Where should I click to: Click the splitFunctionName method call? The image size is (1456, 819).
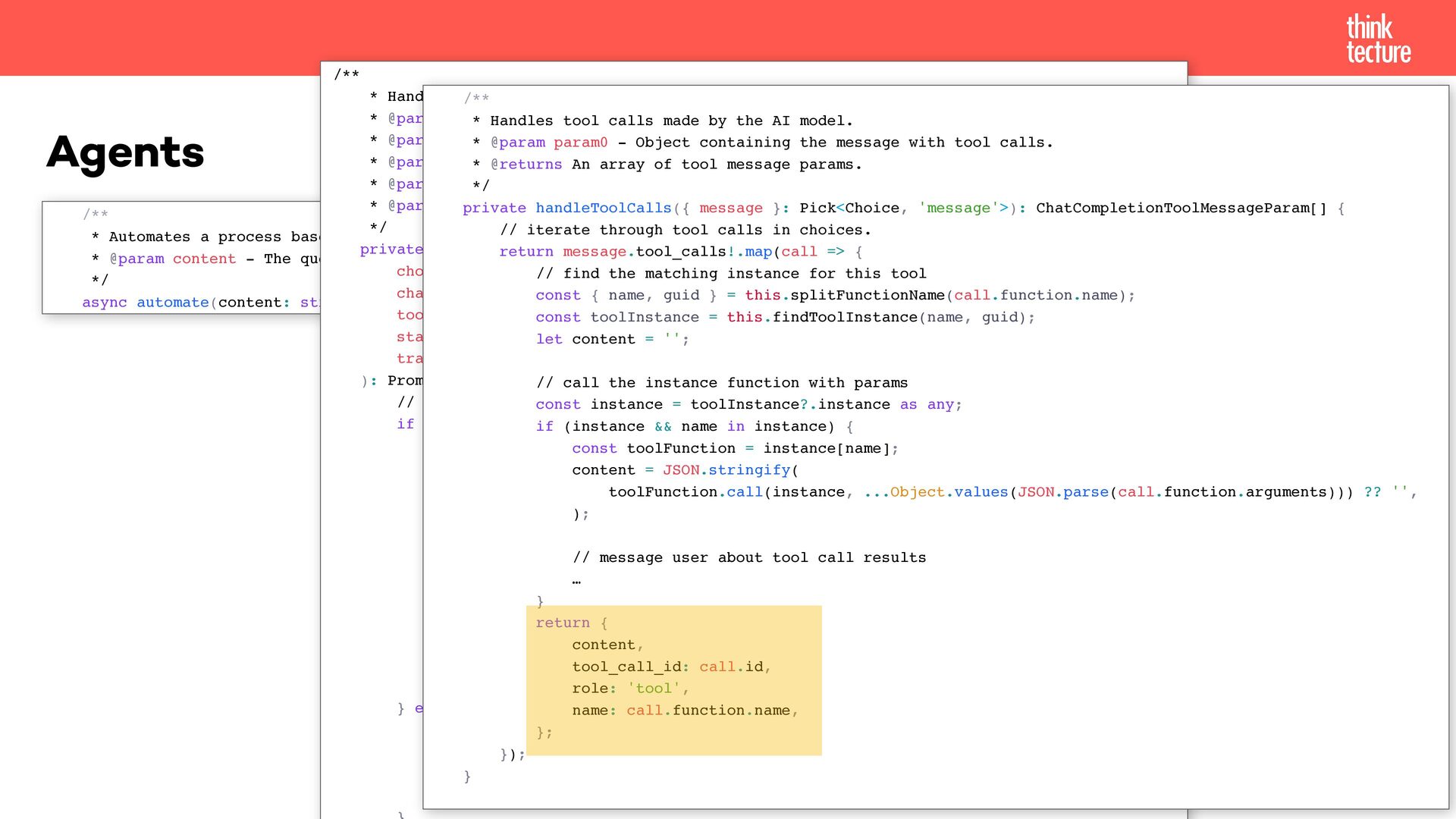pyautogui.click(x=867, y=296)
